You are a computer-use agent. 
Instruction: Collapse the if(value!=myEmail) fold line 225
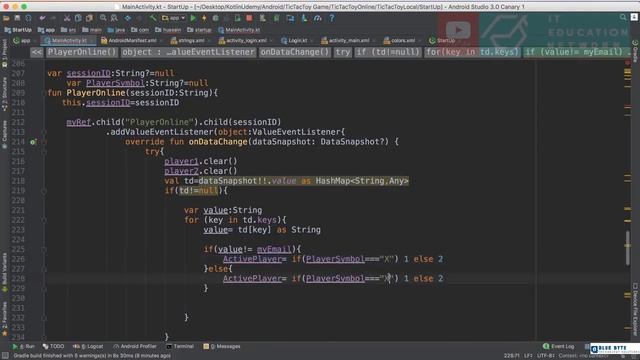(44, 249)
